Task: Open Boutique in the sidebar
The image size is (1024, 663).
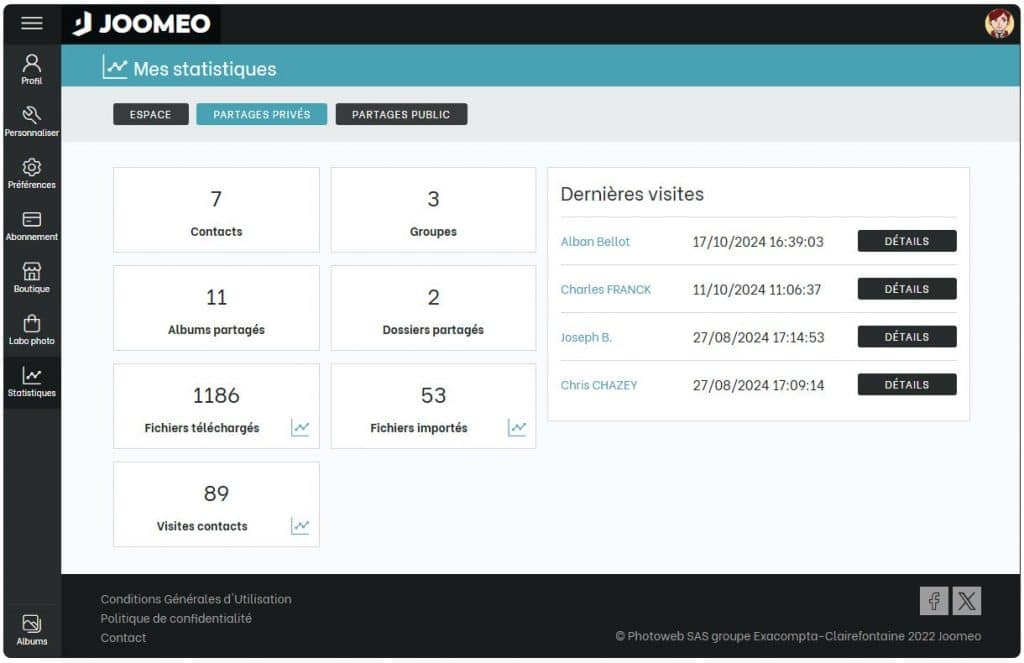Action: [x=31, y=278]
